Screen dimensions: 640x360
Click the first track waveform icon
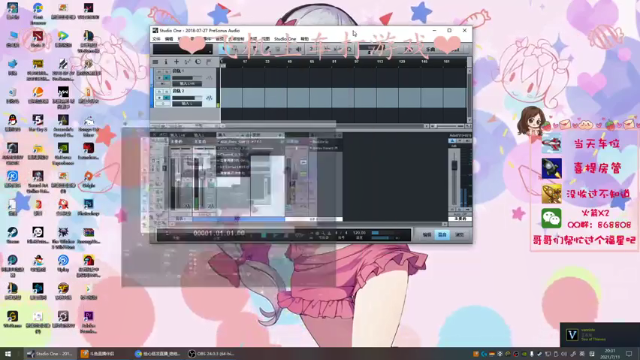tap(209, 78)
